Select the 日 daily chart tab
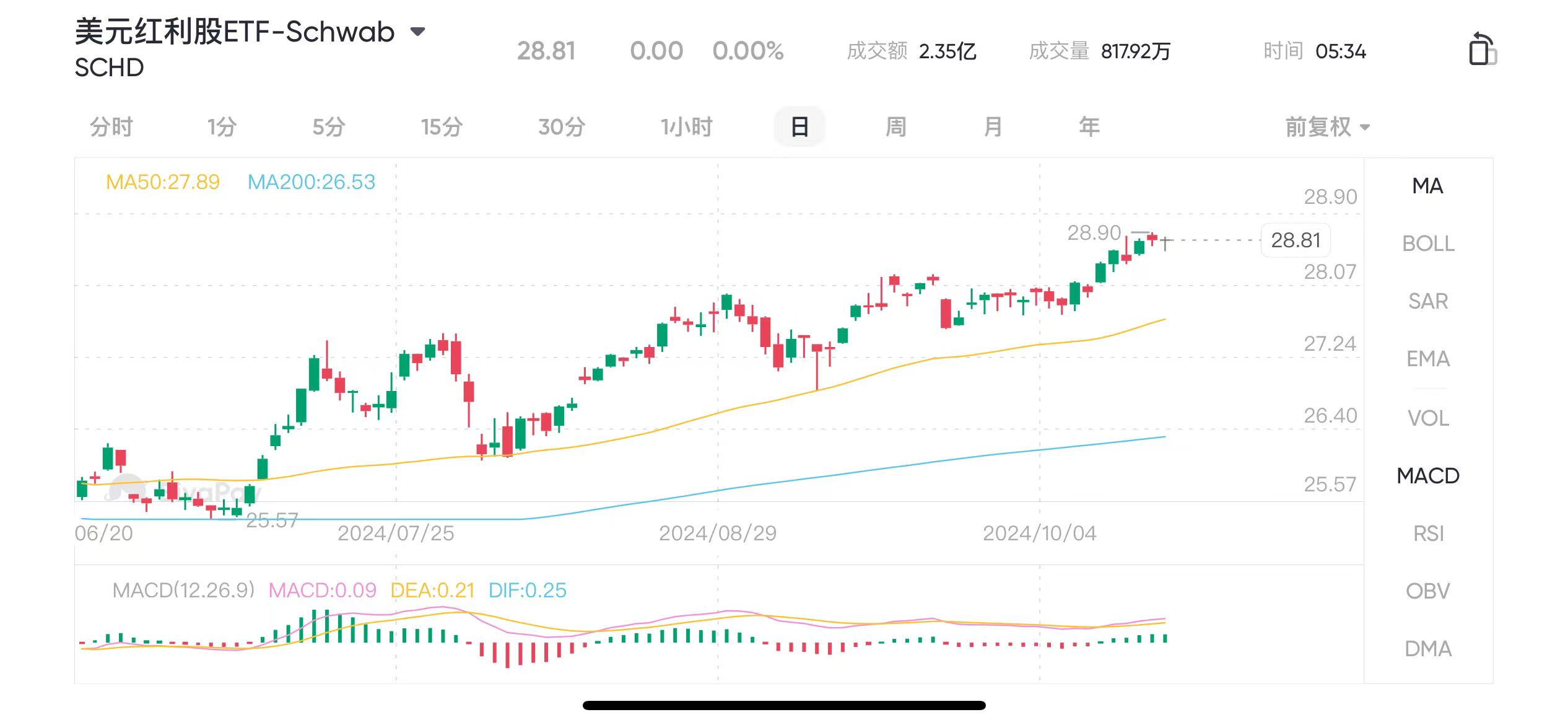This screenshot has height=725, width=1568. [799, 127]
